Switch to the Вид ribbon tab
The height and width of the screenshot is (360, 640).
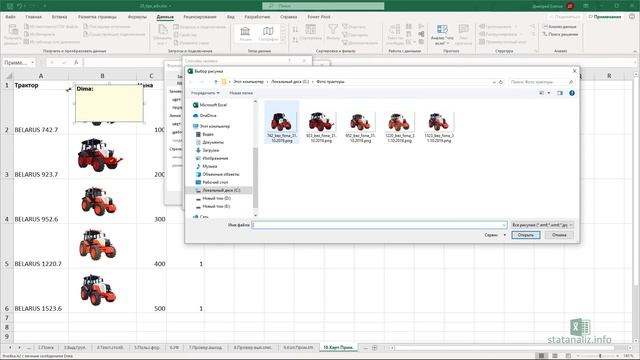231,17
